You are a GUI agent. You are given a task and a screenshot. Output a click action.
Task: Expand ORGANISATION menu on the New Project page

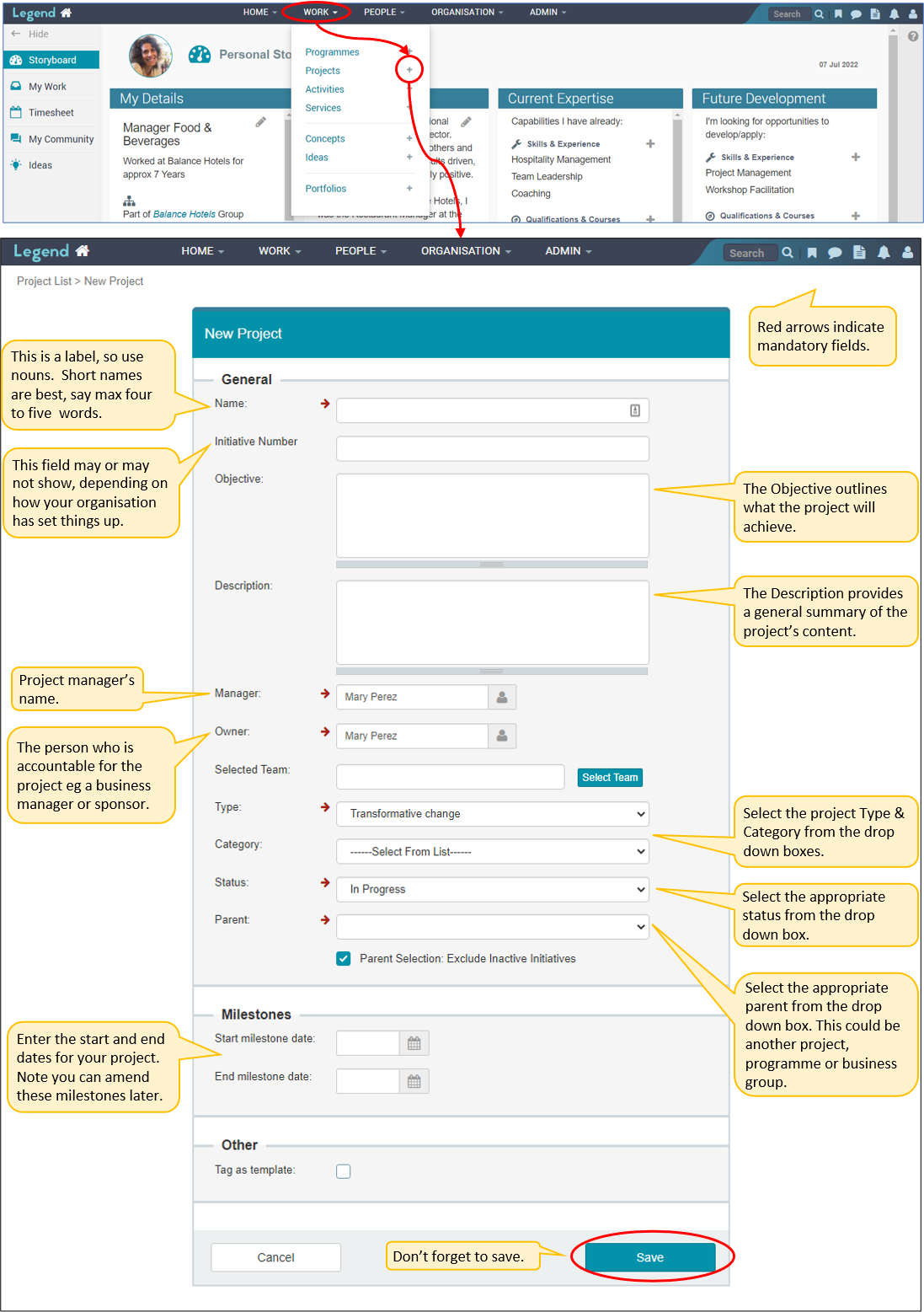click(466, 251)
